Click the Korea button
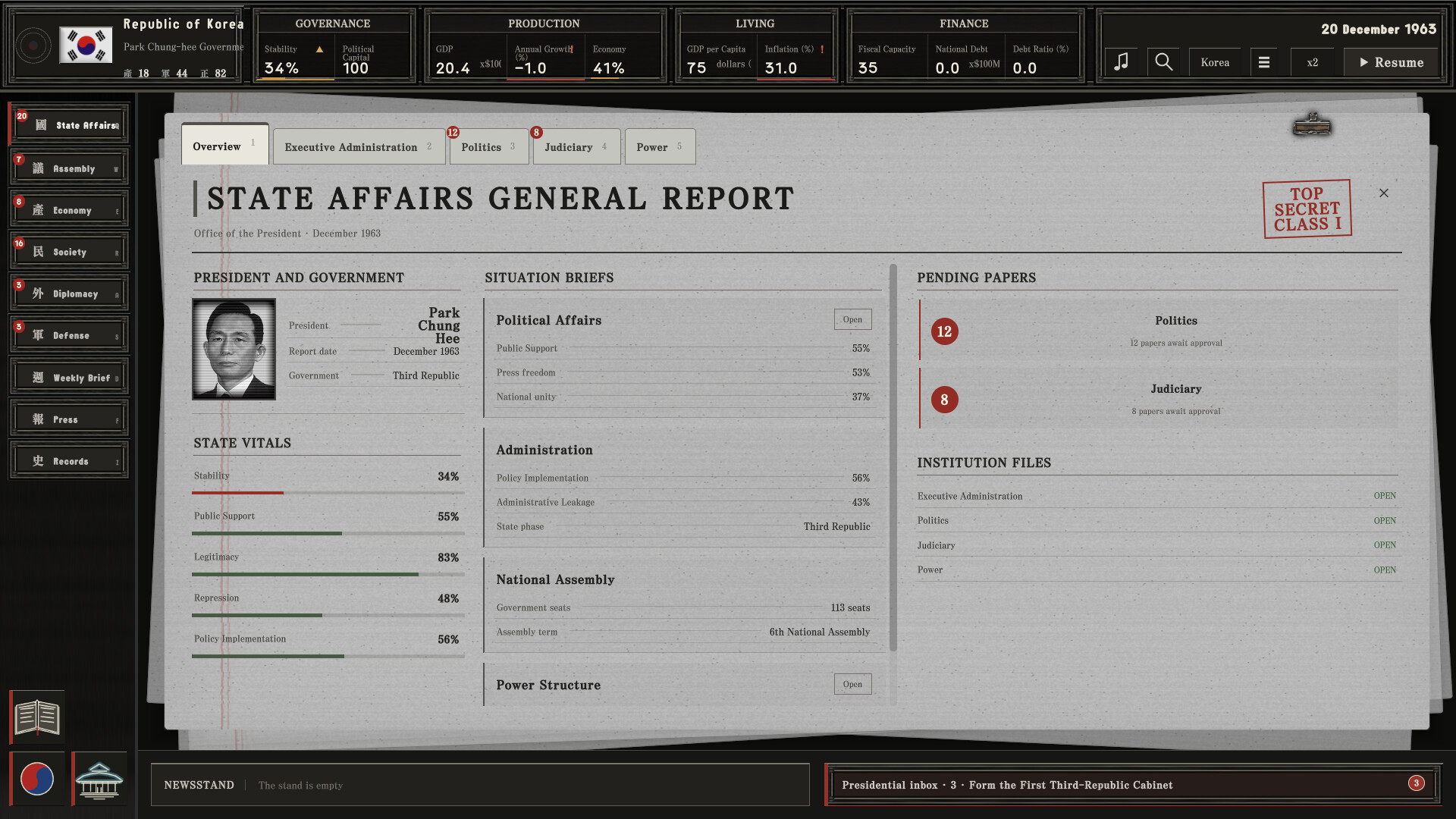This screenshot has height=819, width=1456. (x=1215, y=62)
